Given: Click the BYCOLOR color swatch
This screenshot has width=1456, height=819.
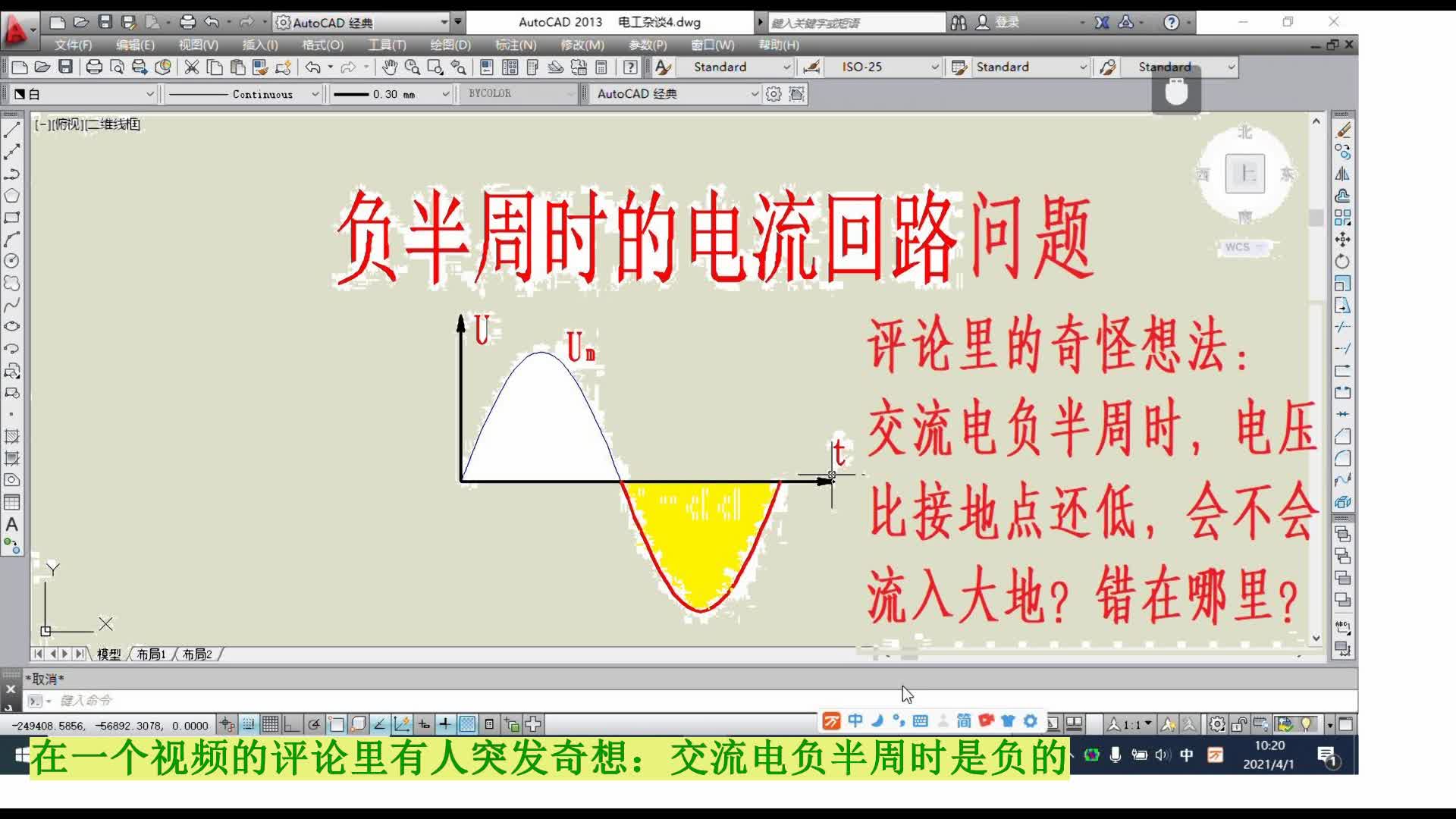Looking at the screenshot, I should coord(510,93).
